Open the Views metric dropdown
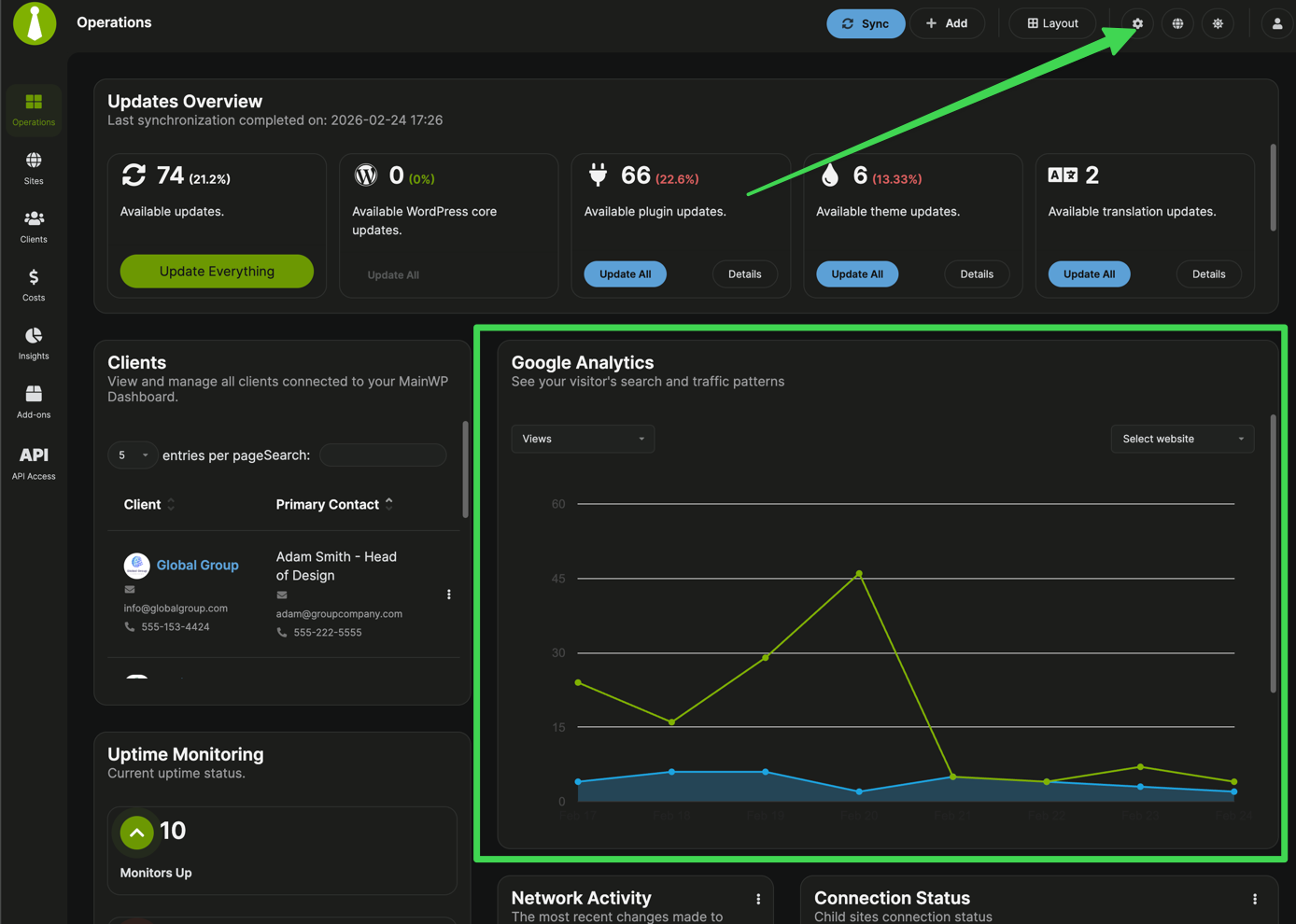 coord(582,439)
